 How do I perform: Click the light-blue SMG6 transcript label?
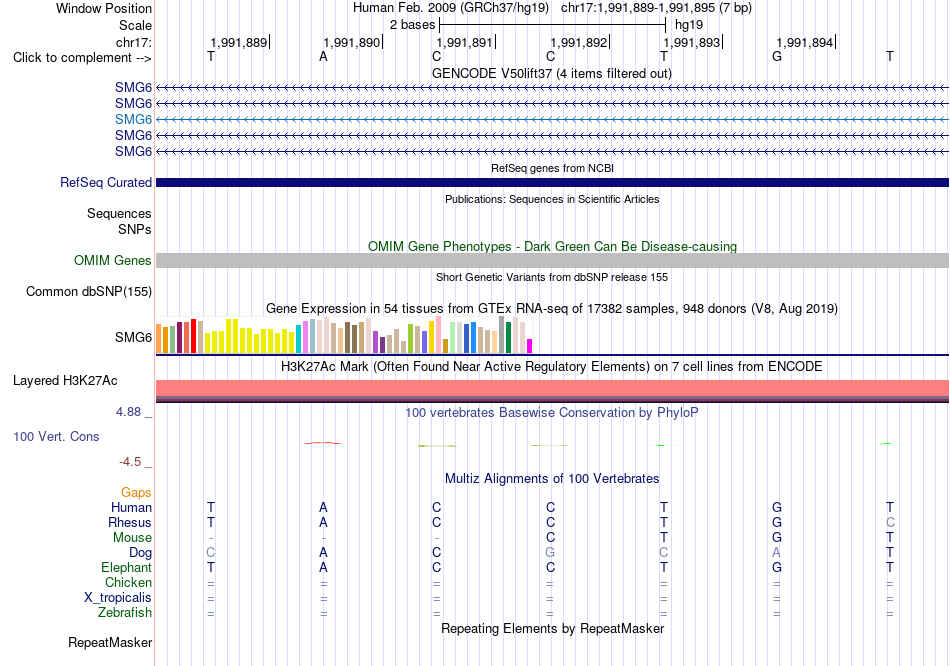[133, 119]
